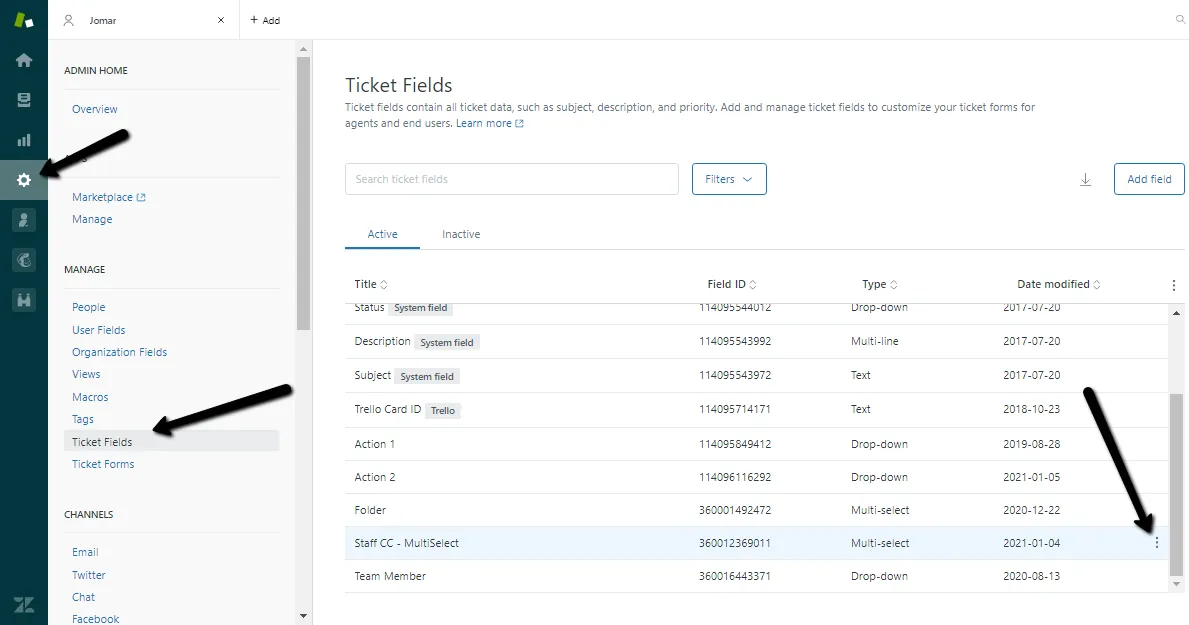Click the search magnifier icon at top right
Image resolution: width=1189 pixels, height=625 pixels.
tap(1180, 20)
